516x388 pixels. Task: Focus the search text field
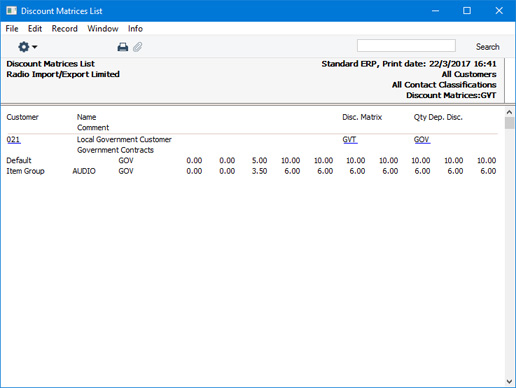click(x=406, y=46)
